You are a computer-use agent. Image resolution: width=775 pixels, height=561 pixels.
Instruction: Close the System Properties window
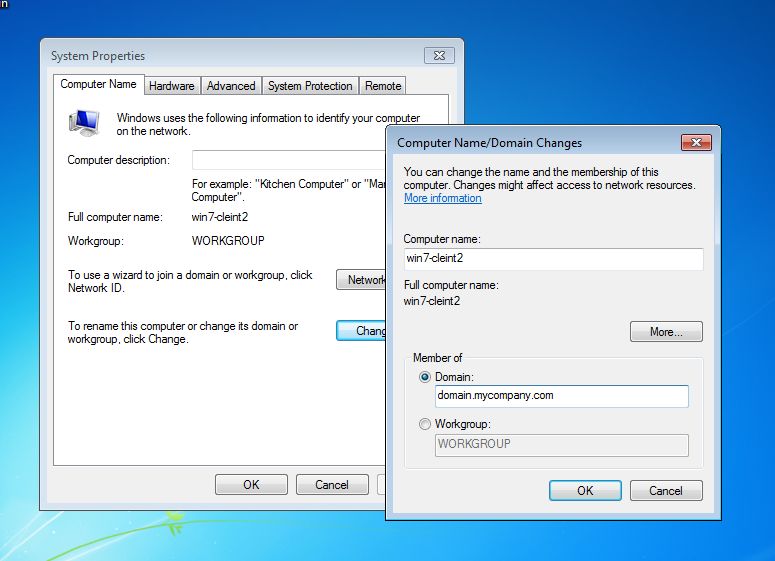[x=439, y=56]
